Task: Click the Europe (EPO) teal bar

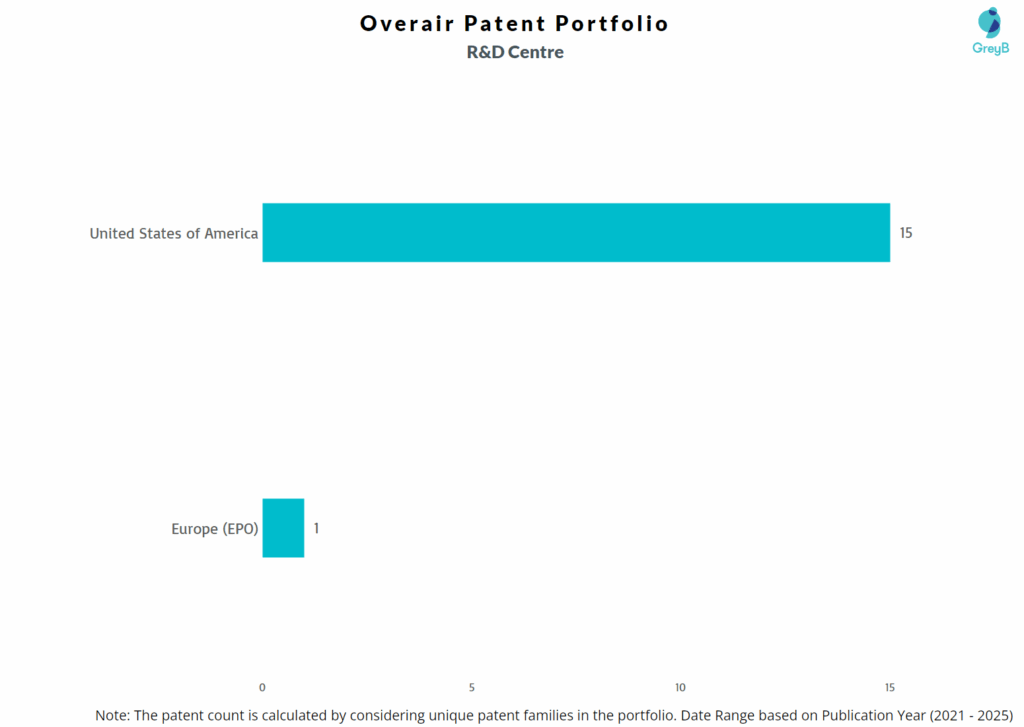Action: coord(283,528)
